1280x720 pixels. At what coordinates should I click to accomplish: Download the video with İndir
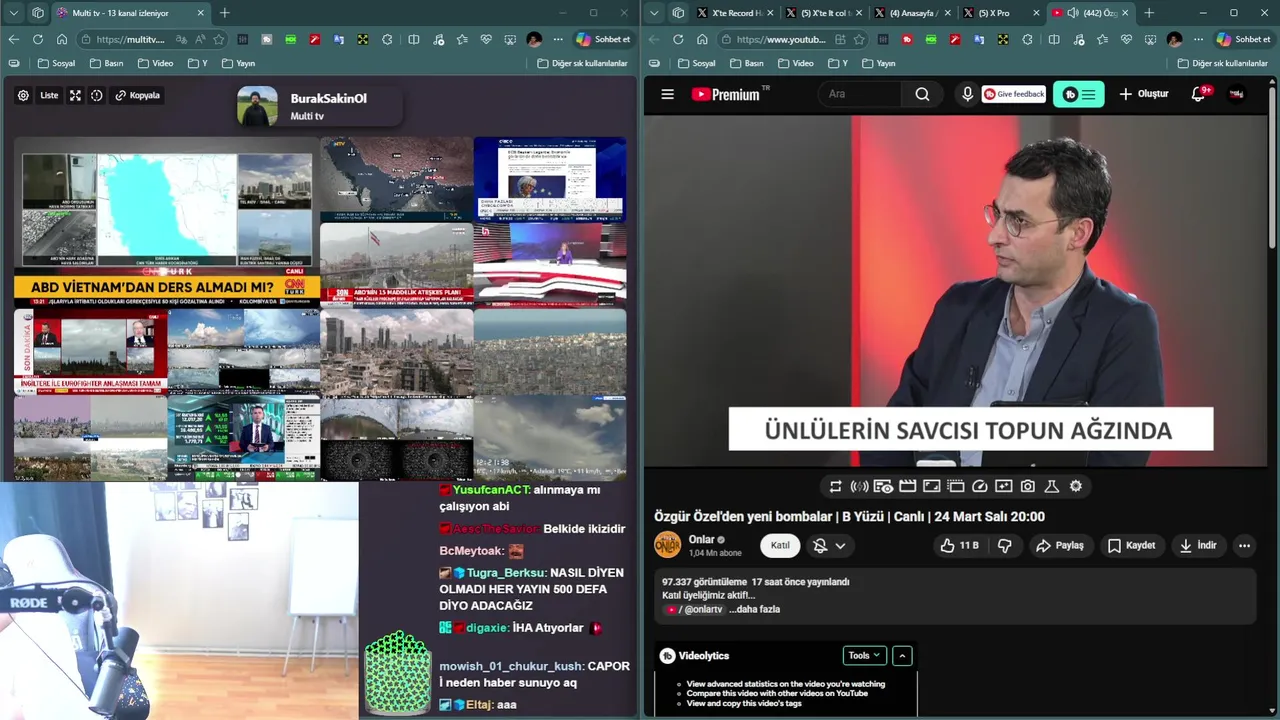1198,545
